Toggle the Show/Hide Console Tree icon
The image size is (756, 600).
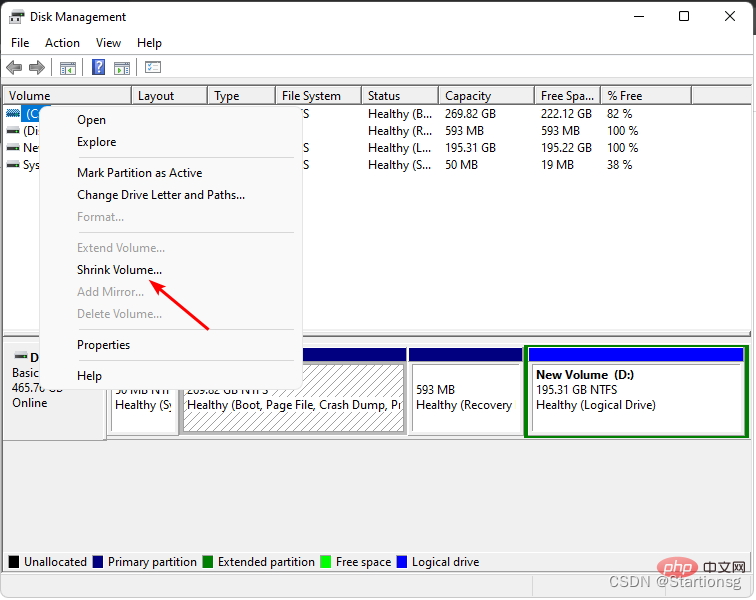[68, 68]
